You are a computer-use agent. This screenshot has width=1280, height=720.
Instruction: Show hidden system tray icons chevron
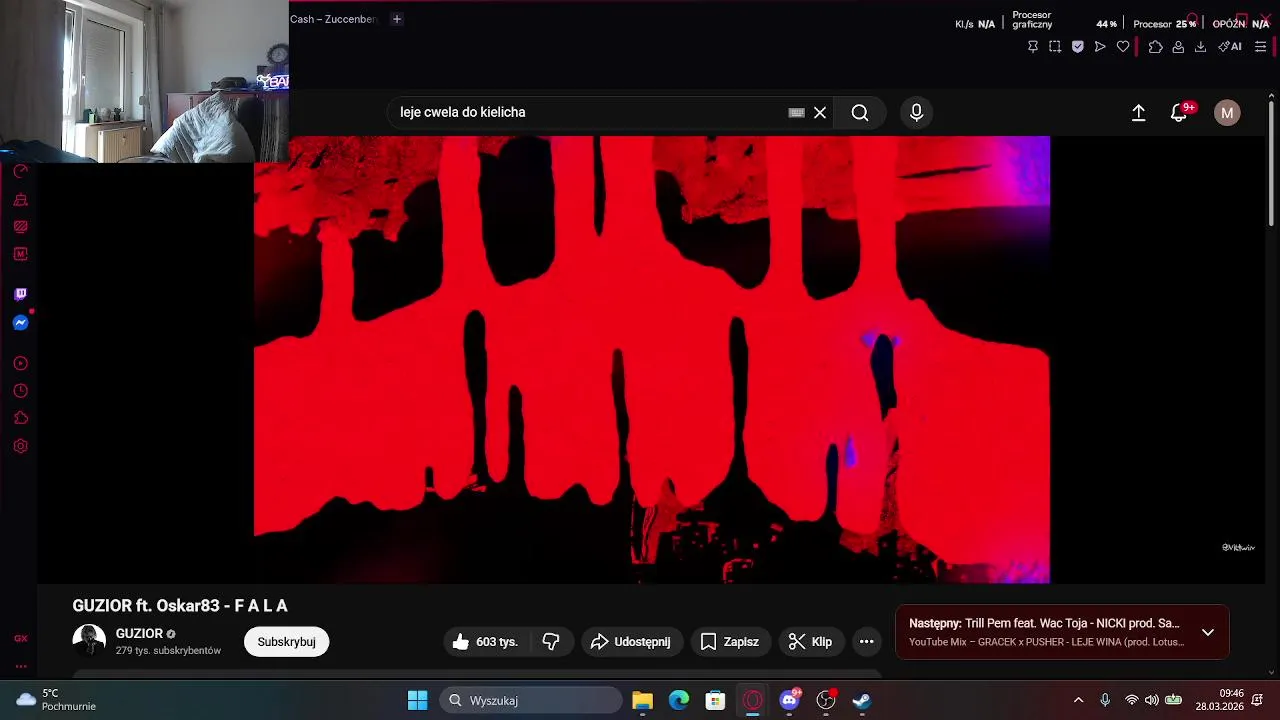coord(1078,700)
